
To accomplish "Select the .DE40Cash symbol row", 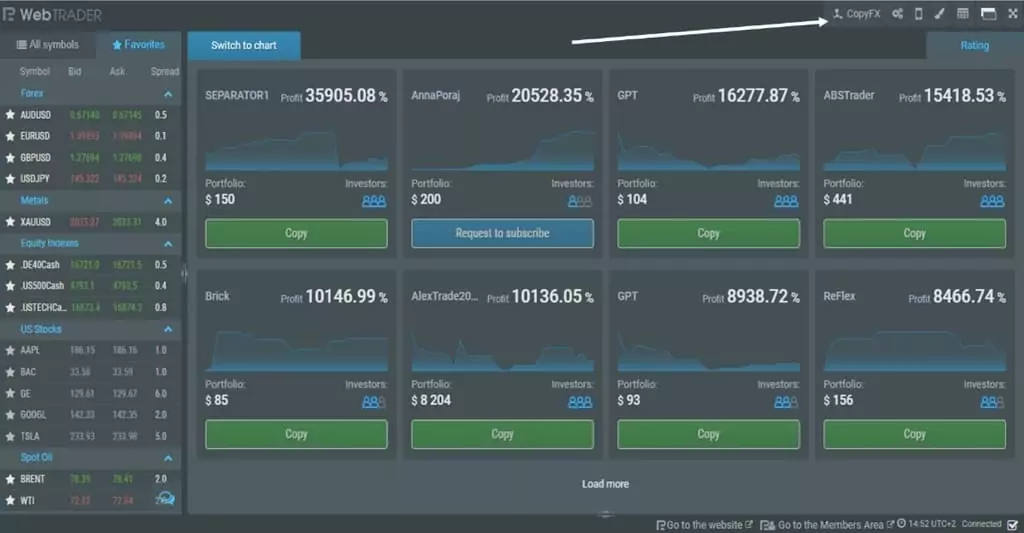I will point(91,265).
